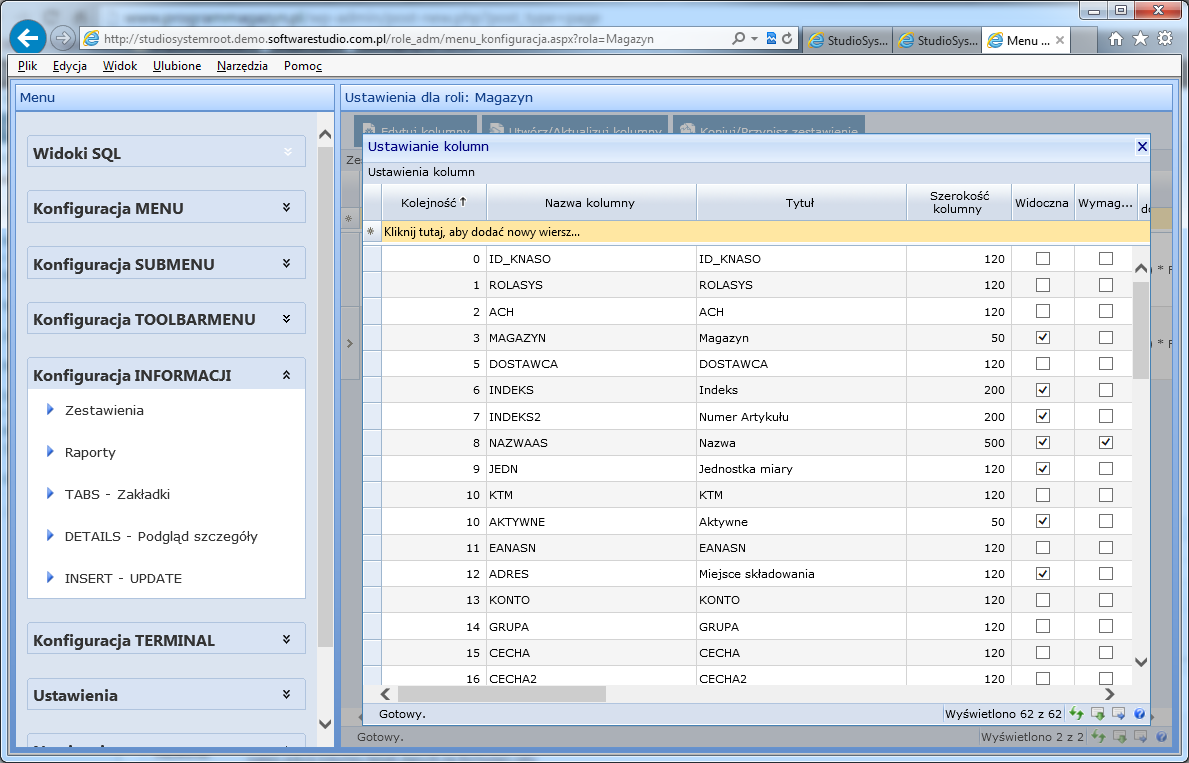Image resolution: width=1189 pixels, height=763 pixels.
Task: Click refresh arrows icon in dialog status bar
Action: (x=1076, y=713)
